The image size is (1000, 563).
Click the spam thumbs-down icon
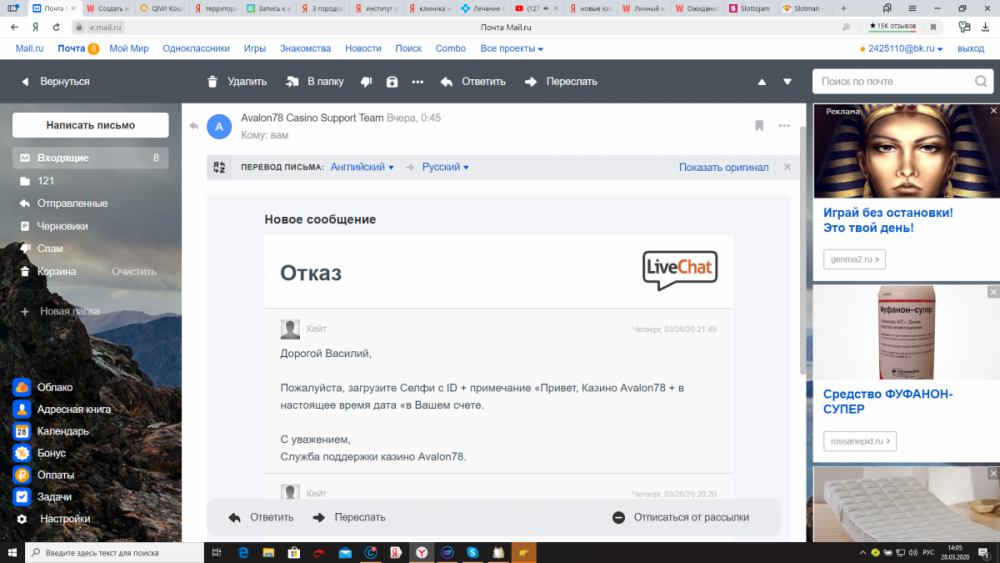(x=366, y=82)
